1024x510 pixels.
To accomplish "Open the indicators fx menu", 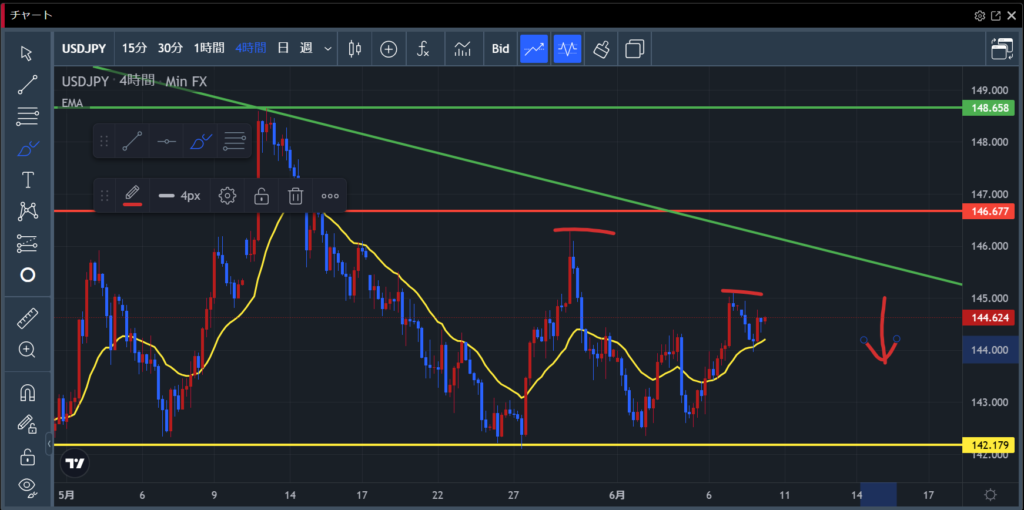I will point(423,49).
